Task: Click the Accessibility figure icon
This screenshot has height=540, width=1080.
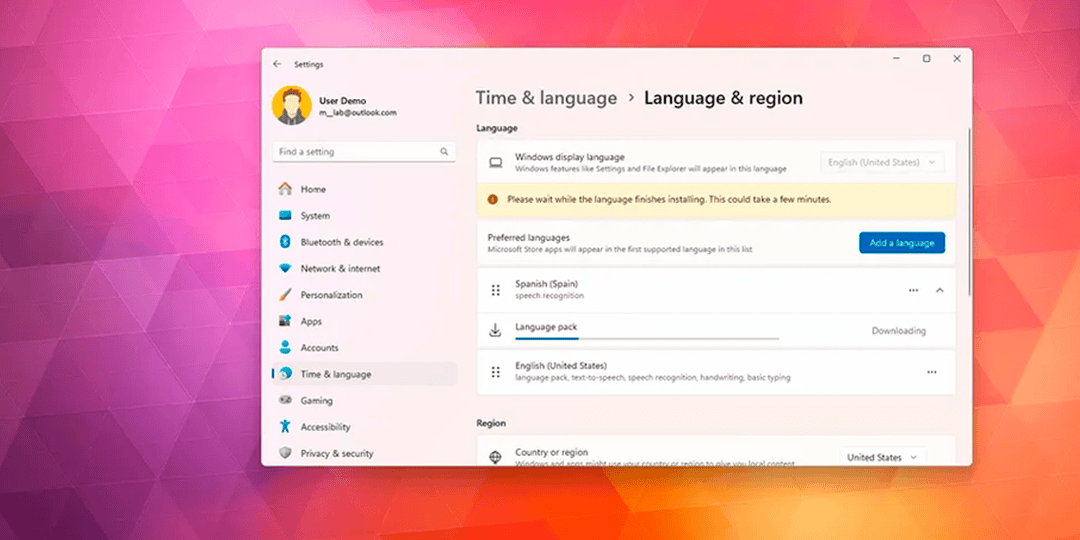Action: [x=285, y=427]
